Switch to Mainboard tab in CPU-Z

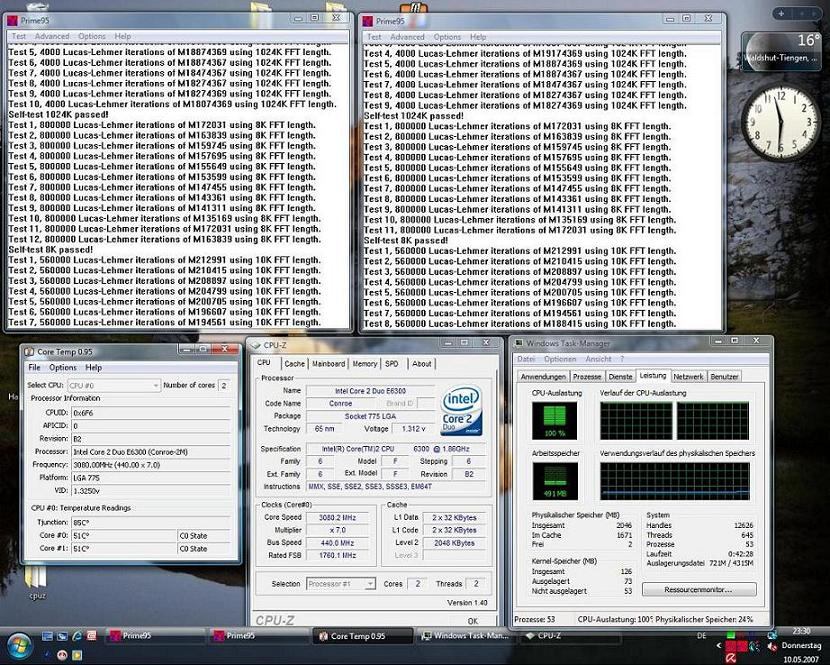click(x=328, y=364)
